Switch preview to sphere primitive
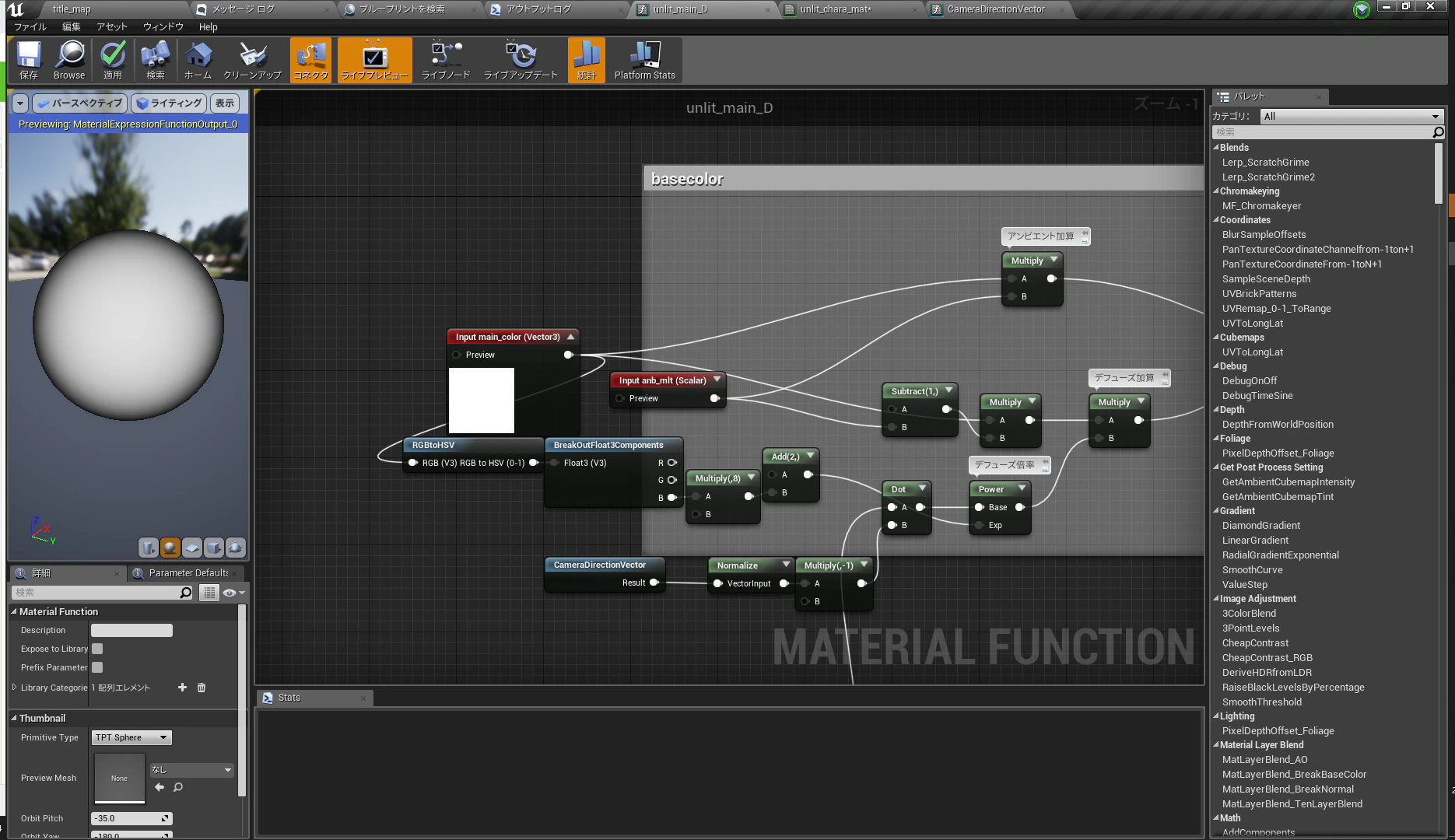 170,548
